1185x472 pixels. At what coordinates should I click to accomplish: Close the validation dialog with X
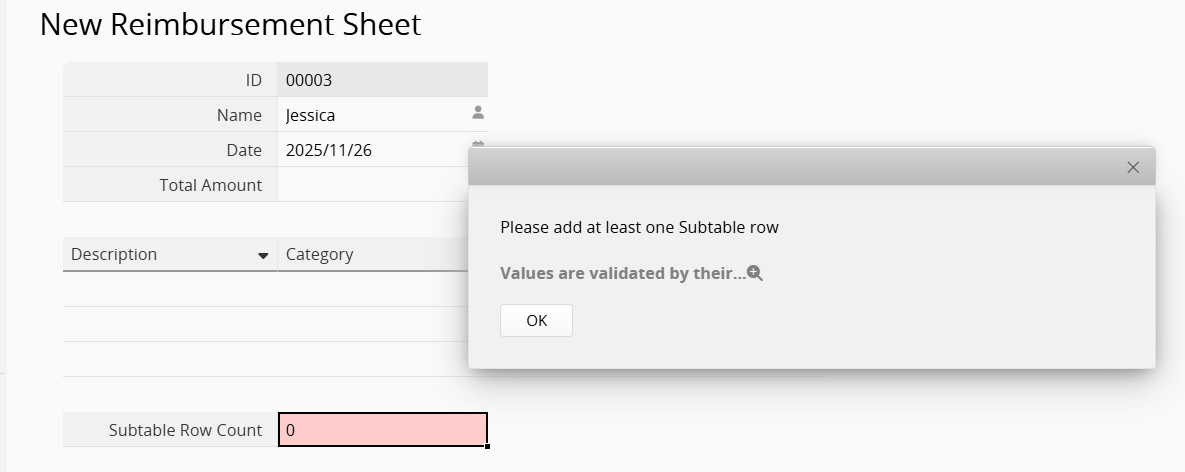click(x=1133, y=168)
